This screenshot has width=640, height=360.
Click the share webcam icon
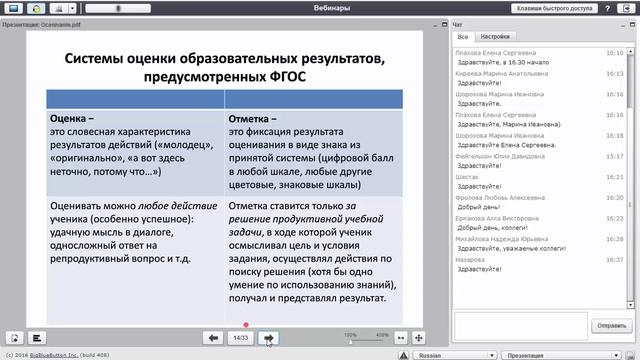click(x=59, y=8)
